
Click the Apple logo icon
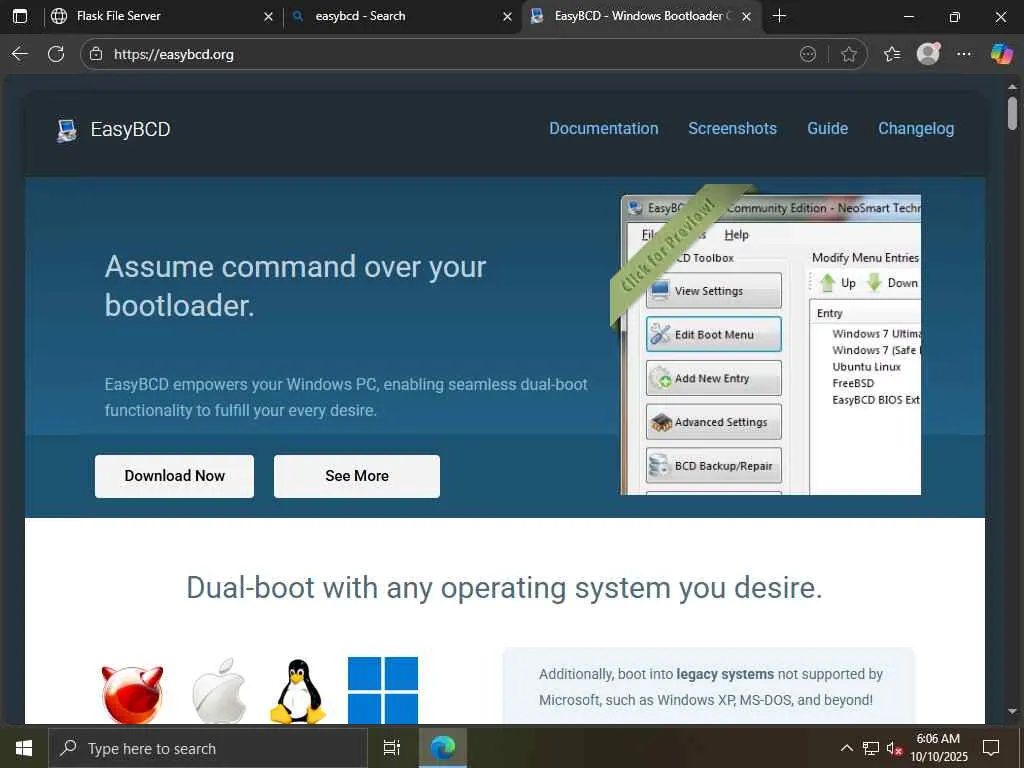click(x=219, y=691)
